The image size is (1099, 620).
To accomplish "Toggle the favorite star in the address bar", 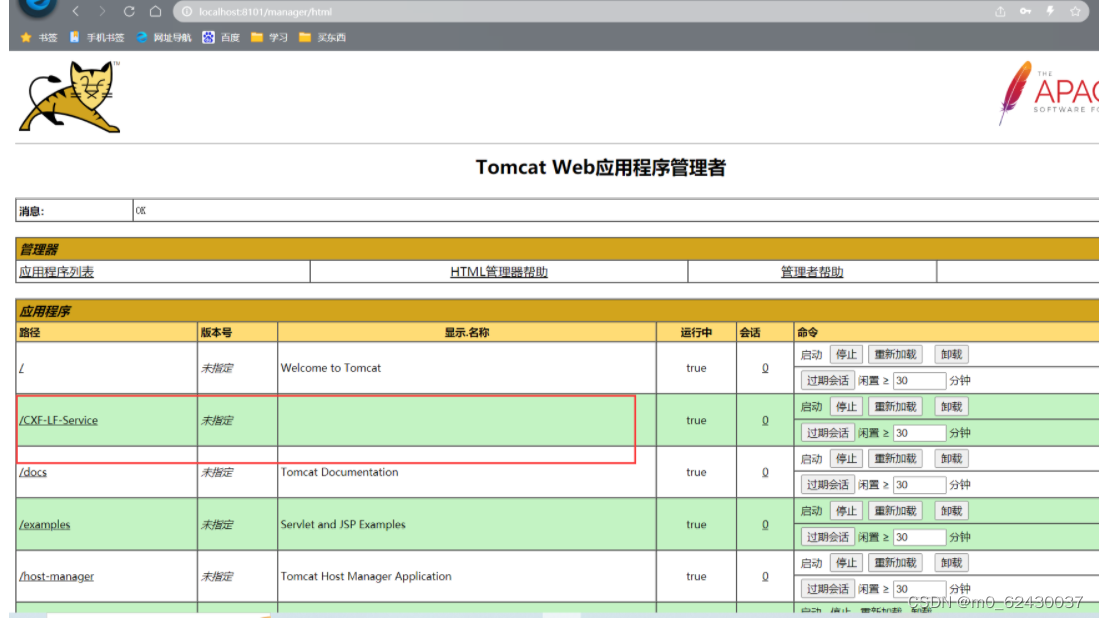I will click(1075, 12).
